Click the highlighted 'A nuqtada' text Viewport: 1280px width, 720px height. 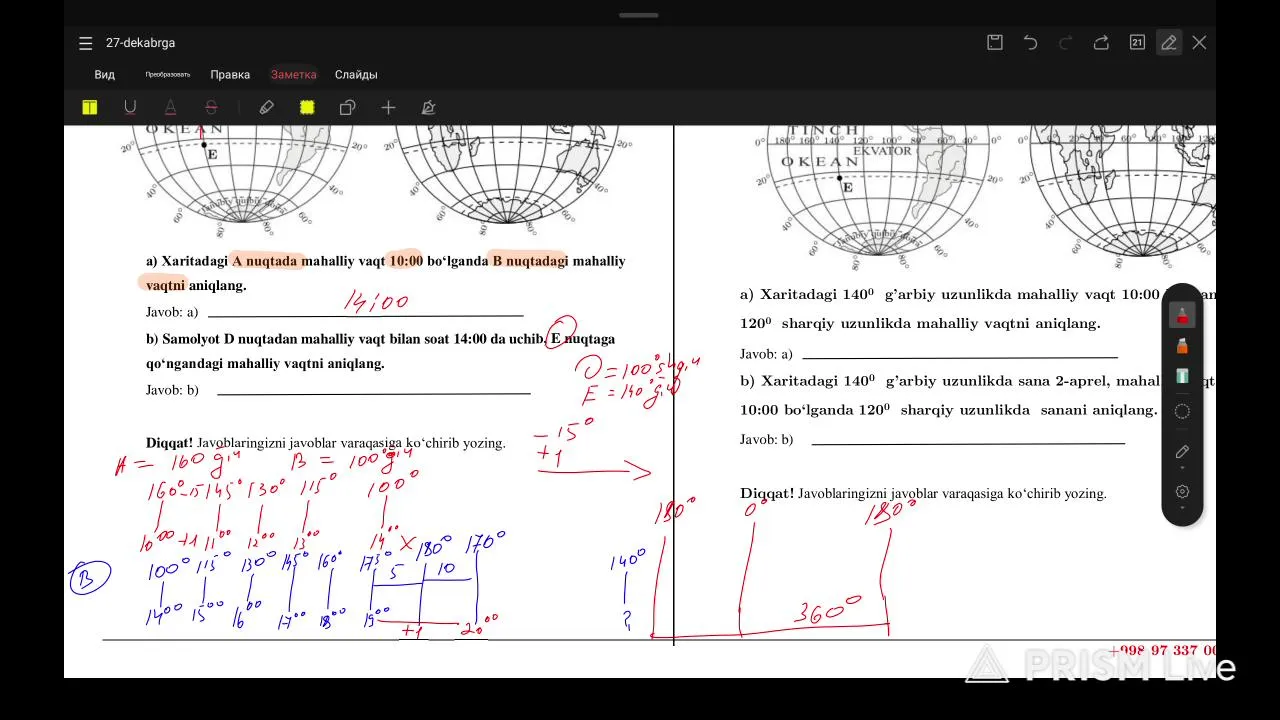[265, 261]
